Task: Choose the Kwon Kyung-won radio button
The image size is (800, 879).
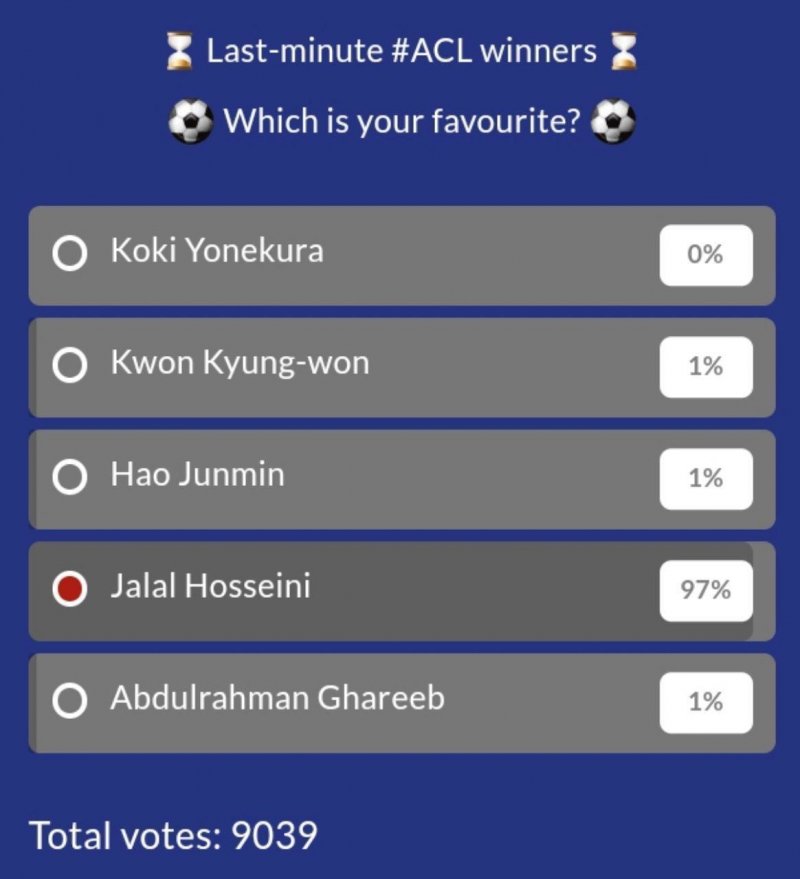Action: pos(69,367)
